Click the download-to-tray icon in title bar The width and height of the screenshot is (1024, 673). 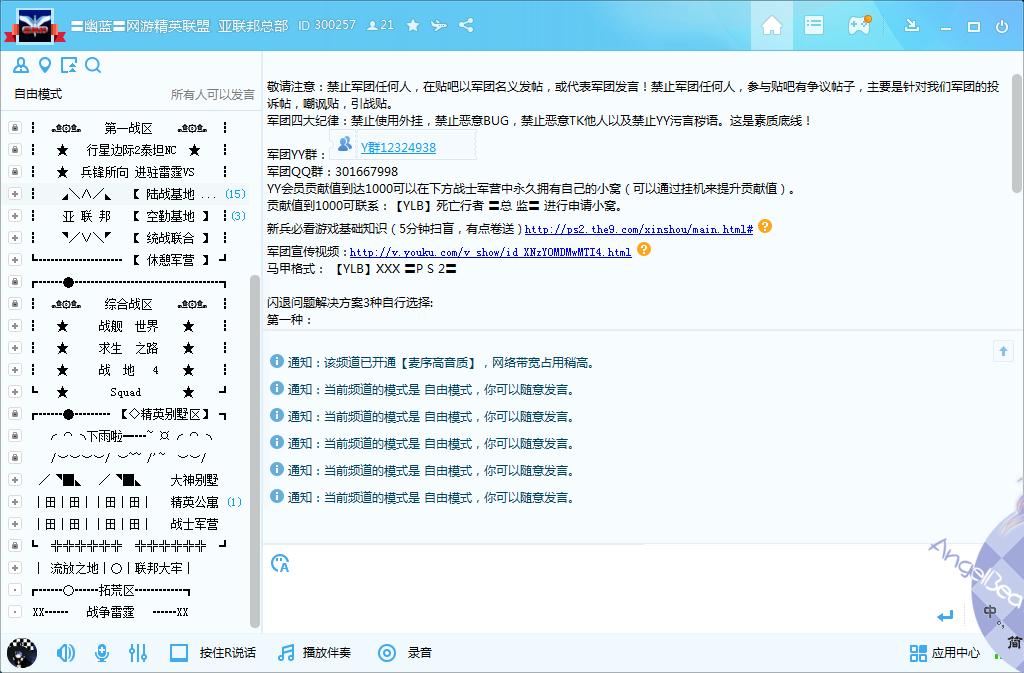pyautogui.click(x=912, y=25)
